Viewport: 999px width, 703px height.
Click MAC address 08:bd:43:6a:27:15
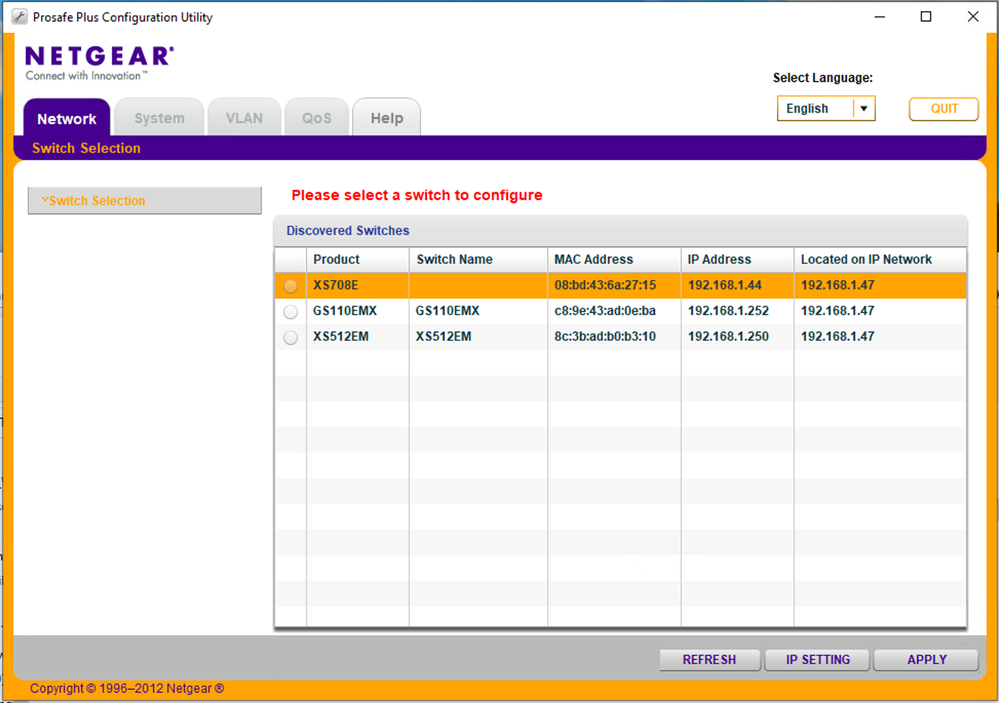point(605,286)
